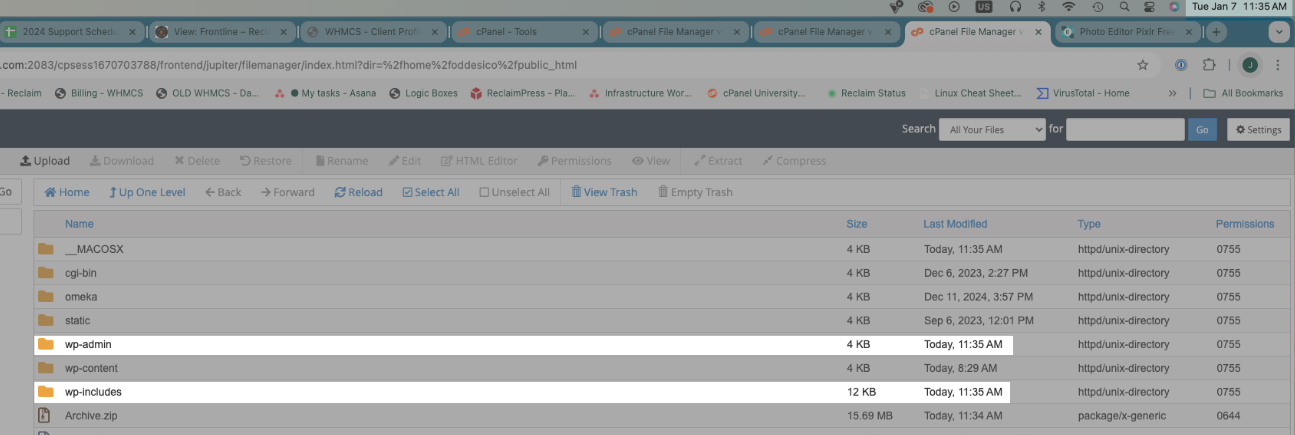Viewport: 1295px width, 435px height.
Task: Bookmark this page with star icon
Action: click(1143, 65)
